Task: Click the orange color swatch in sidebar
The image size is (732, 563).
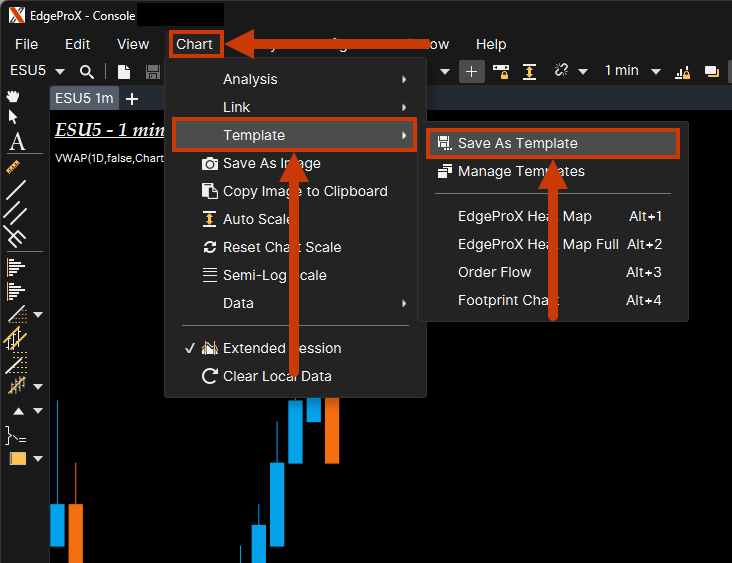Action: (x=17, y=459)
